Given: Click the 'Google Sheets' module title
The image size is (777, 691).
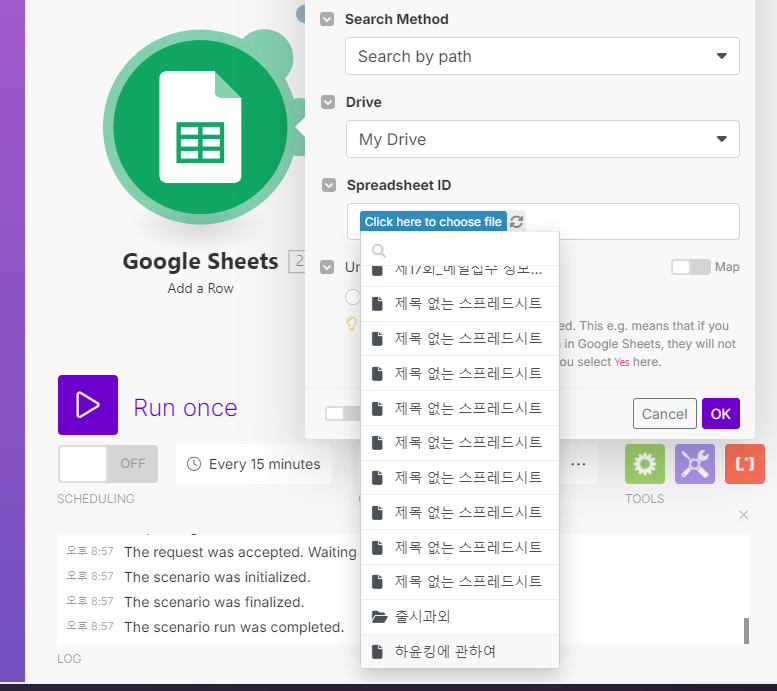Looking at the screenshot, I should tap(200, 261).
